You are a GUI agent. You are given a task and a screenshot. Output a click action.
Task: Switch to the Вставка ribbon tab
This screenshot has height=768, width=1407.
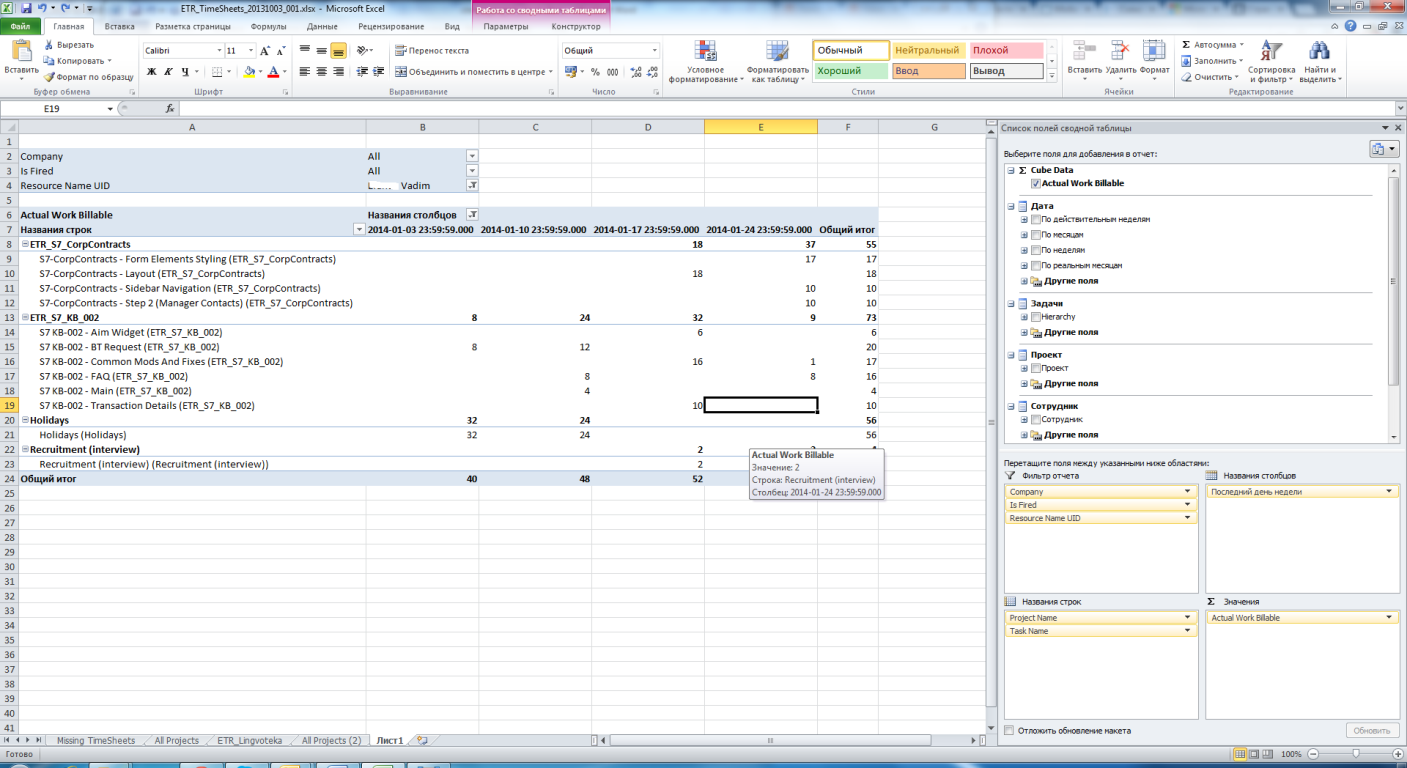[119, 26]
